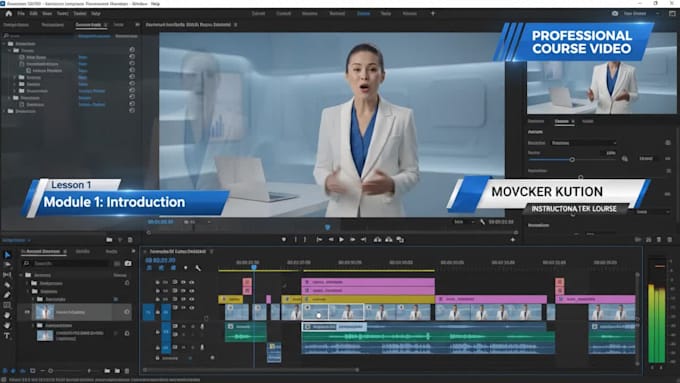Screen dimensions: 680x383
Task: Click the camera icon in top-right bar
Action: coord(615,13)
